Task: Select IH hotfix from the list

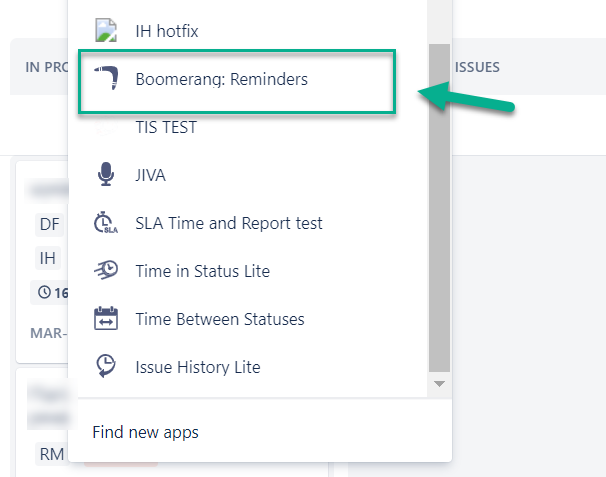Action: (x=167, y=31)
